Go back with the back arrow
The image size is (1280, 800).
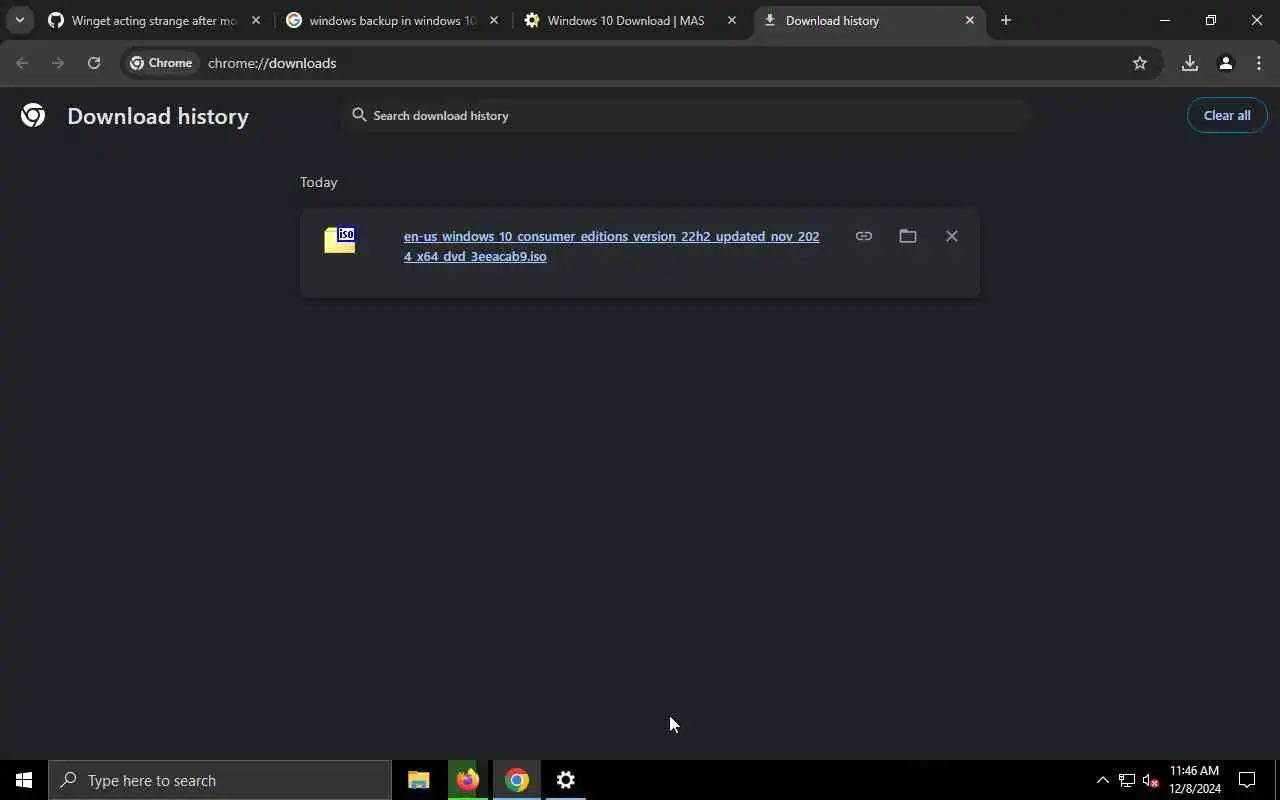22,63
